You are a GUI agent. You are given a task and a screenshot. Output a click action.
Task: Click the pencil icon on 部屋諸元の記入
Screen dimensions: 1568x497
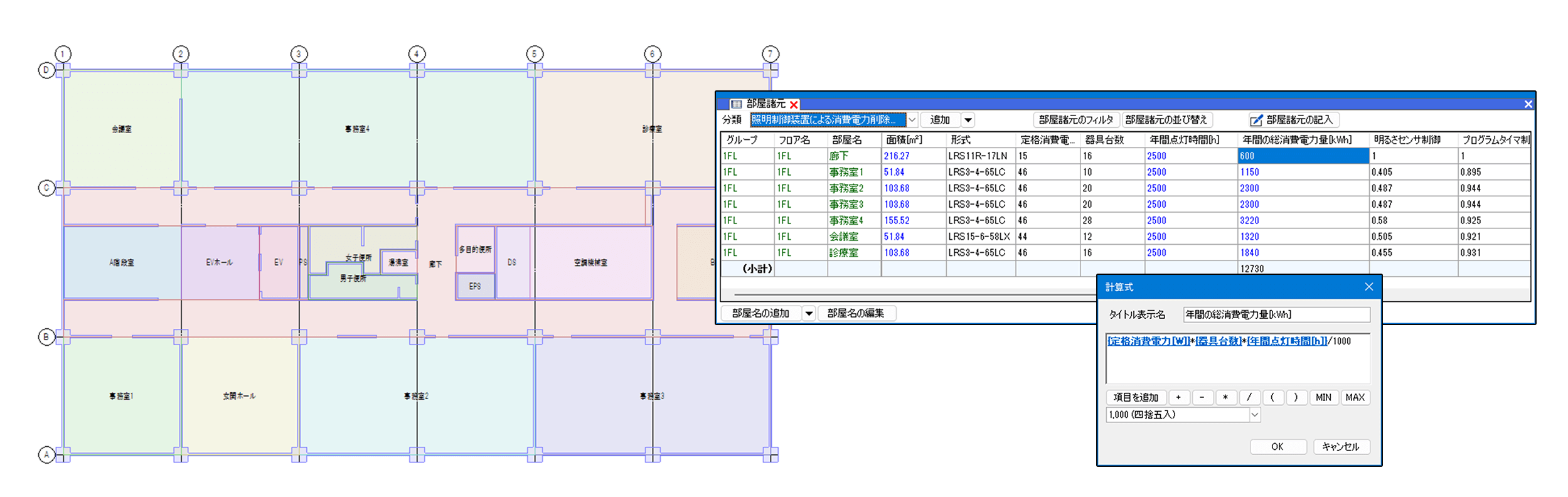(x=1256, y=120)
